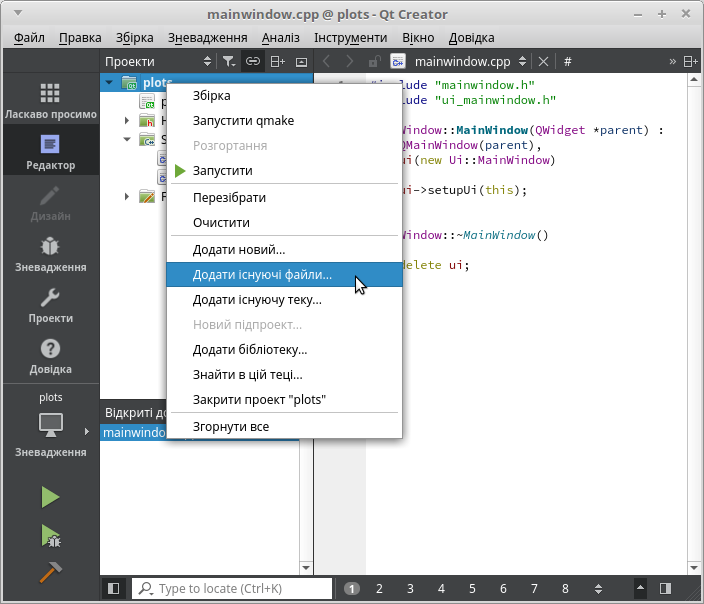
Task: Click the green Run button
Action: 49,497
